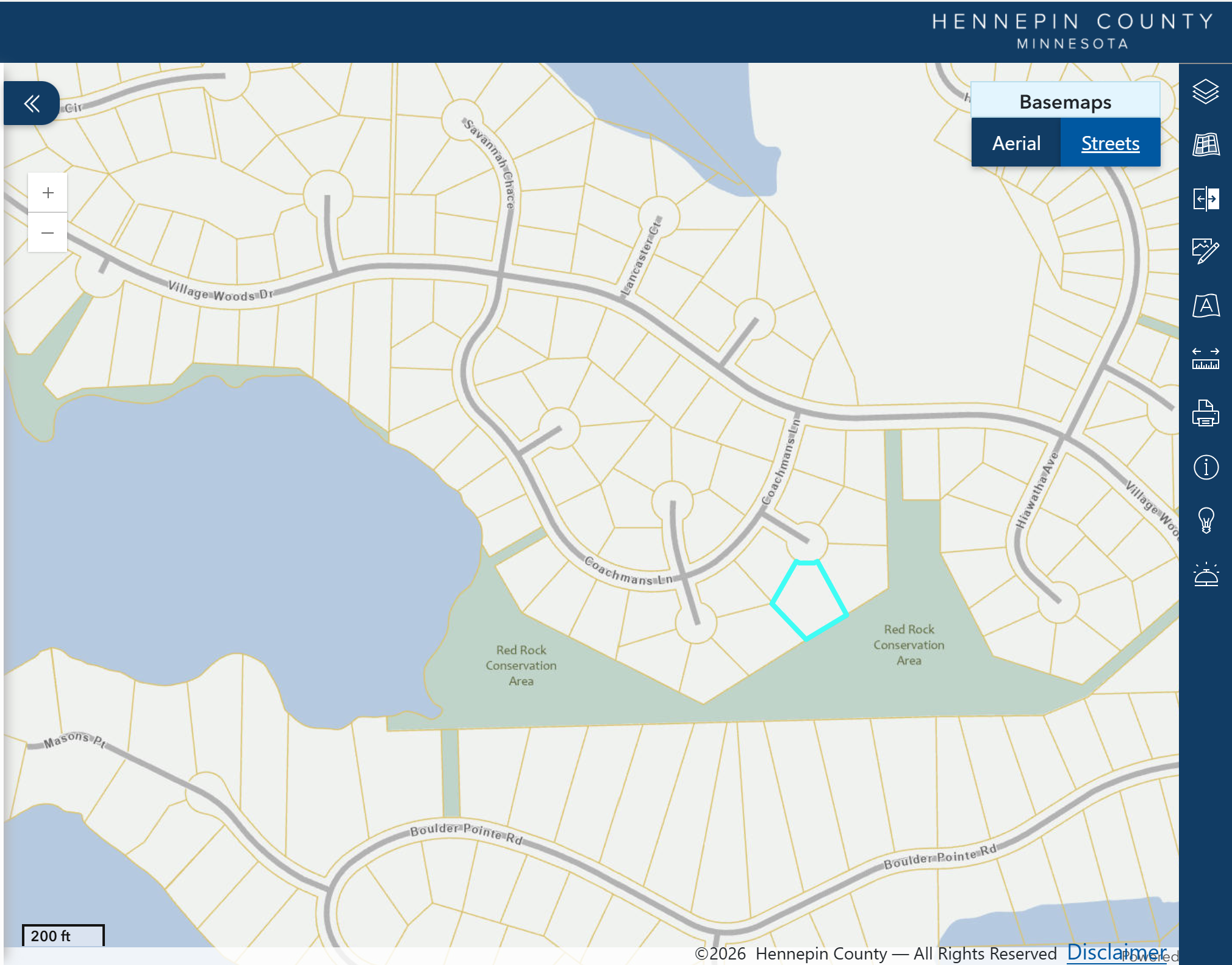The width and height of the screenshot is (1232, 965).
Task: Show the information panel icon
Action: point(1206,467)
